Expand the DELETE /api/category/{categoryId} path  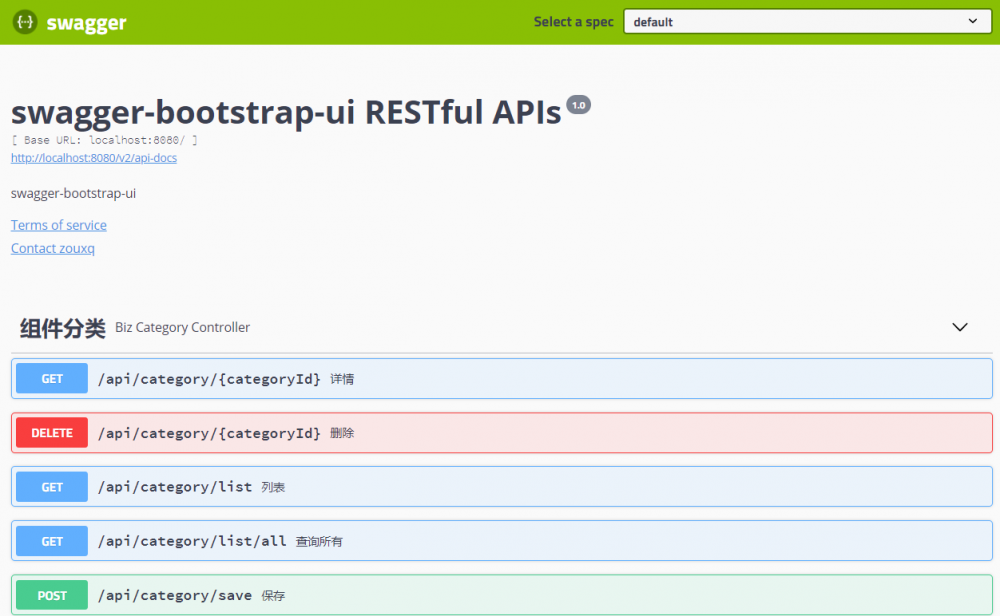point(209,433)
